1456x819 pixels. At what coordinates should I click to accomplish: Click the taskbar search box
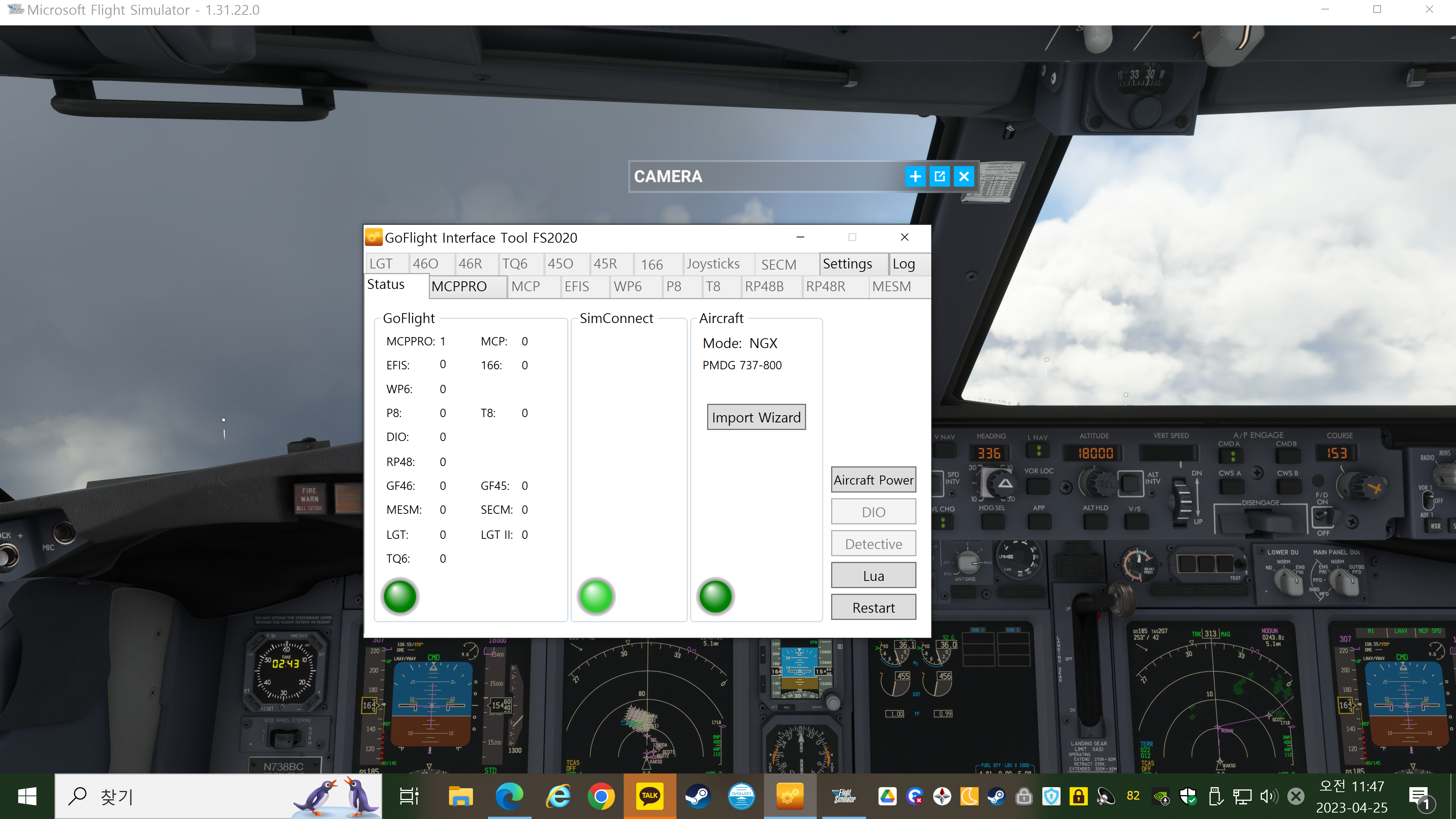click(x=218, y=796)
